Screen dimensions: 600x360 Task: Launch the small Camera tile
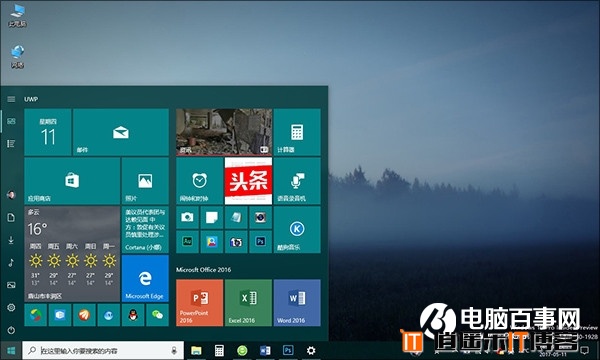[188, 217]
